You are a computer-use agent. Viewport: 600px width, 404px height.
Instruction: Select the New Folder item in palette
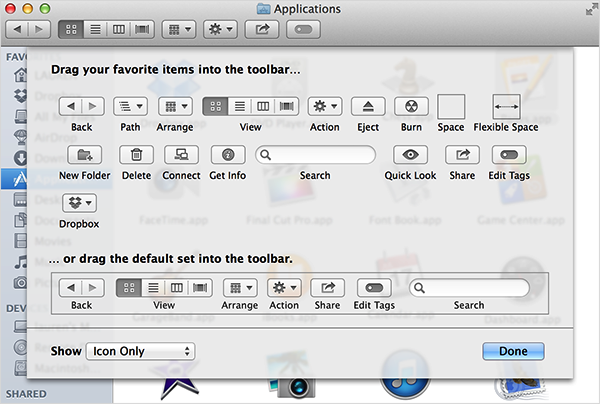pyautogui.click(x=85, y=155)
